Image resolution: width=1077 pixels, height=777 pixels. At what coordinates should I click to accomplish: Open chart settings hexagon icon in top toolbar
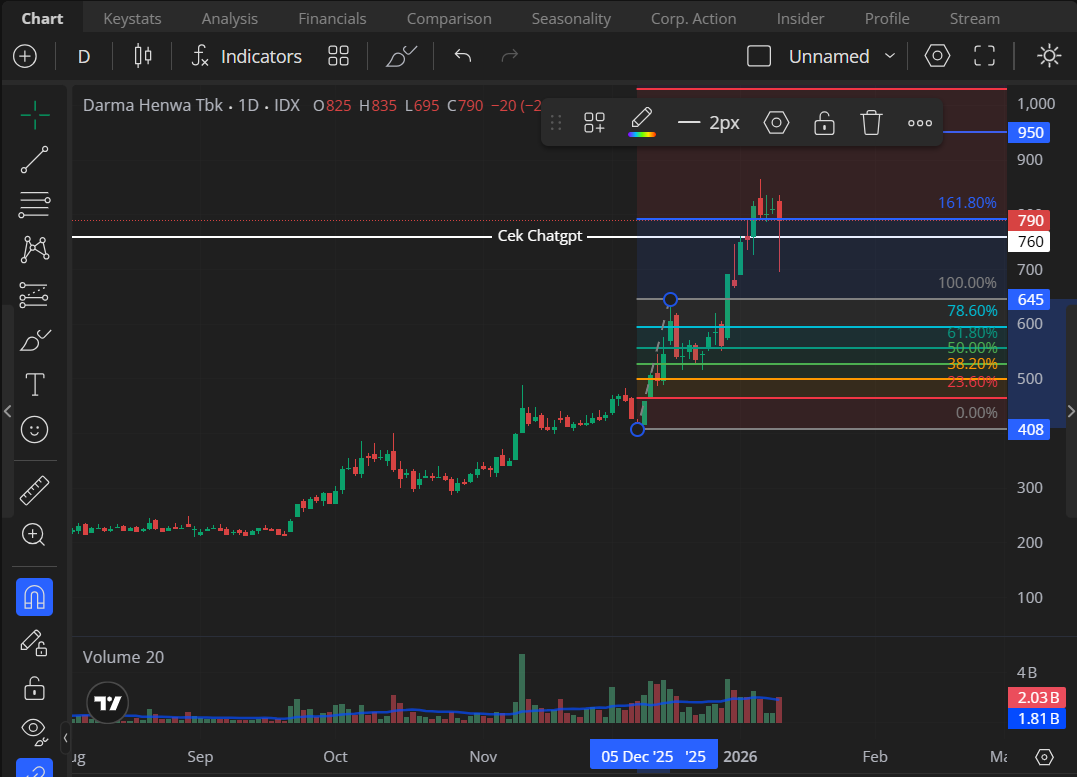tap(937, 56)
